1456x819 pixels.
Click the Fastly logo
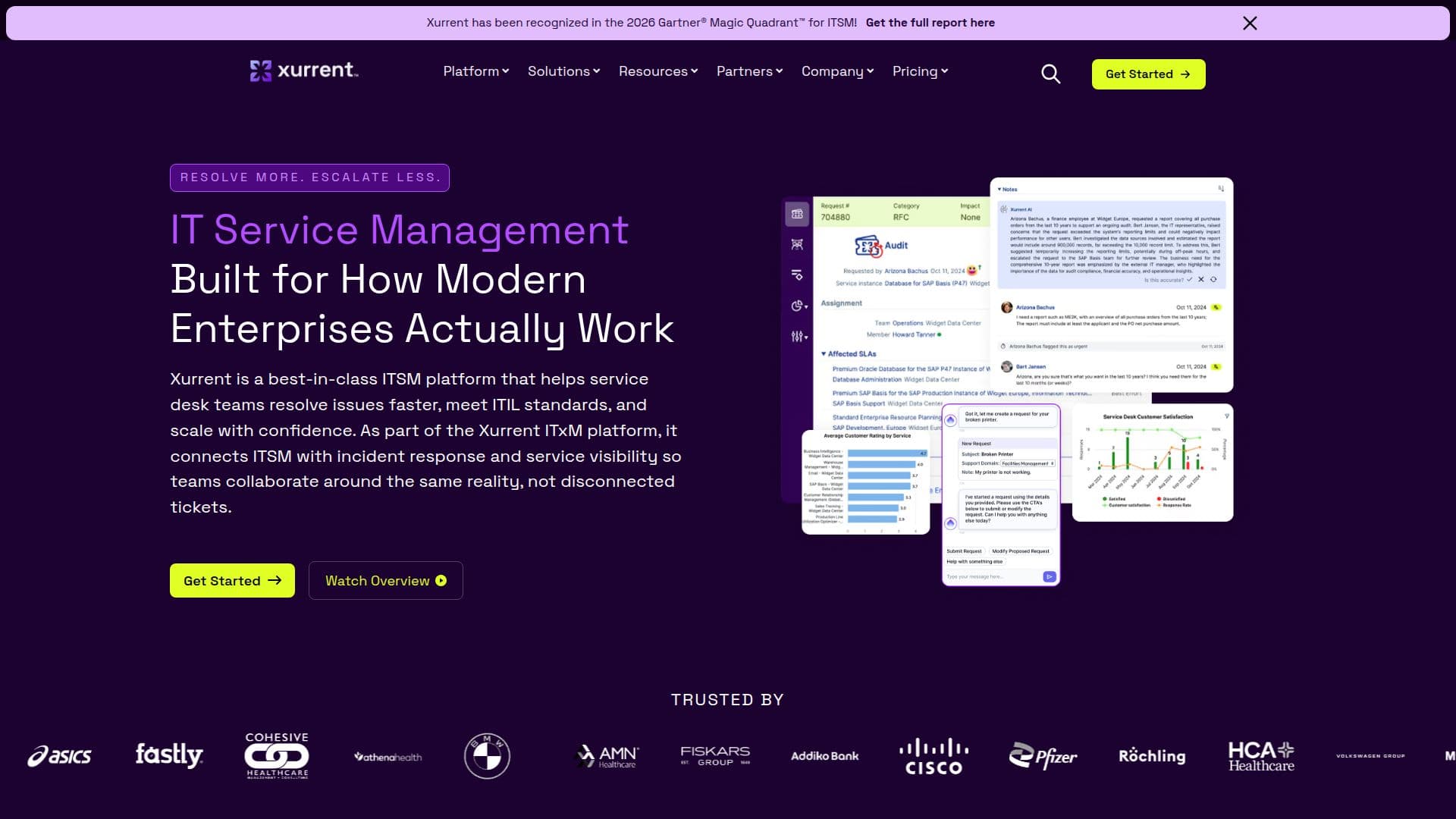(x=169, y=755)
